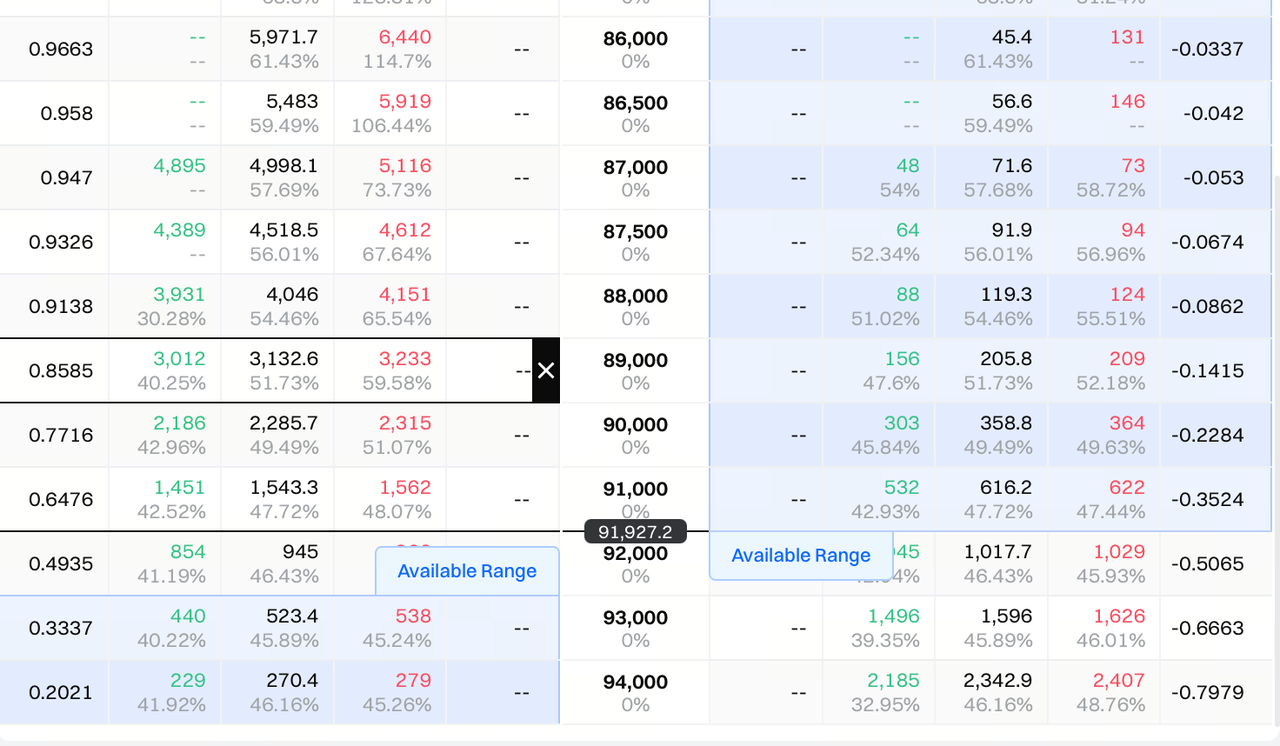Close the selected 89,000 row with X
Screen dimensions: 1280x746
[x=546, y=371]
